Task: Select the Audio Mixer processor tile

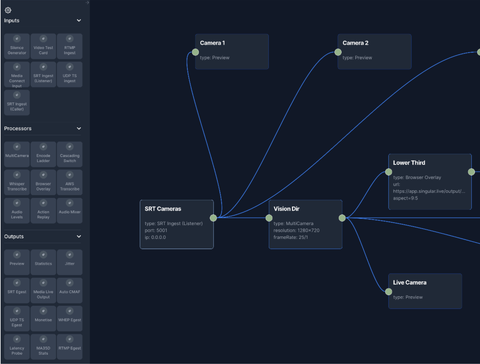Action: tap(70, 211)
